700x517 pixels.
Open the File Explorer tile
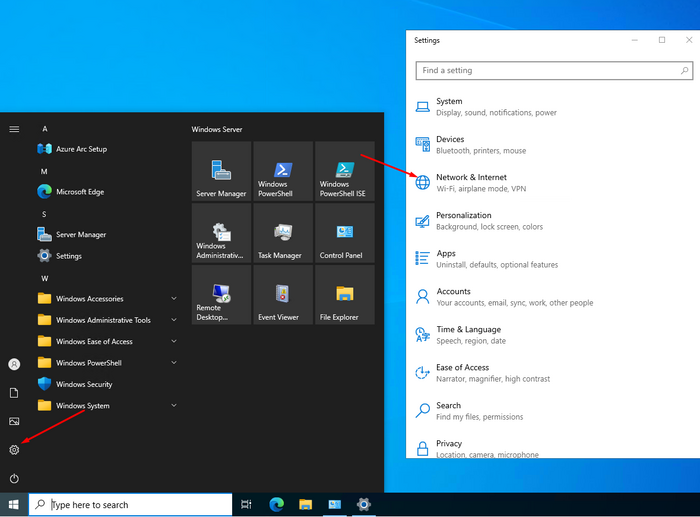click(x=345, y=295)
